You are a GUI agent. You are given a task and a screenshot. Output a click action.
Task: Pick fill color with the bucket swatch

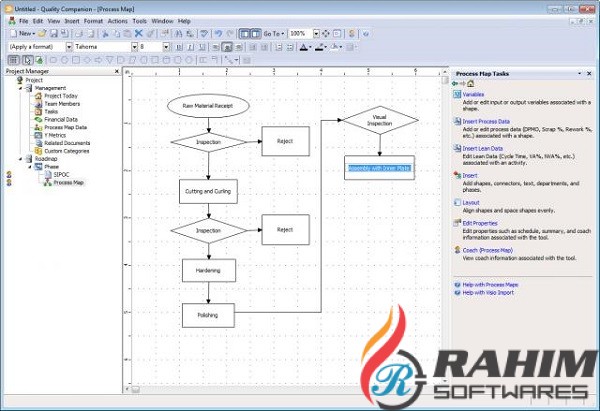point(334,47)
